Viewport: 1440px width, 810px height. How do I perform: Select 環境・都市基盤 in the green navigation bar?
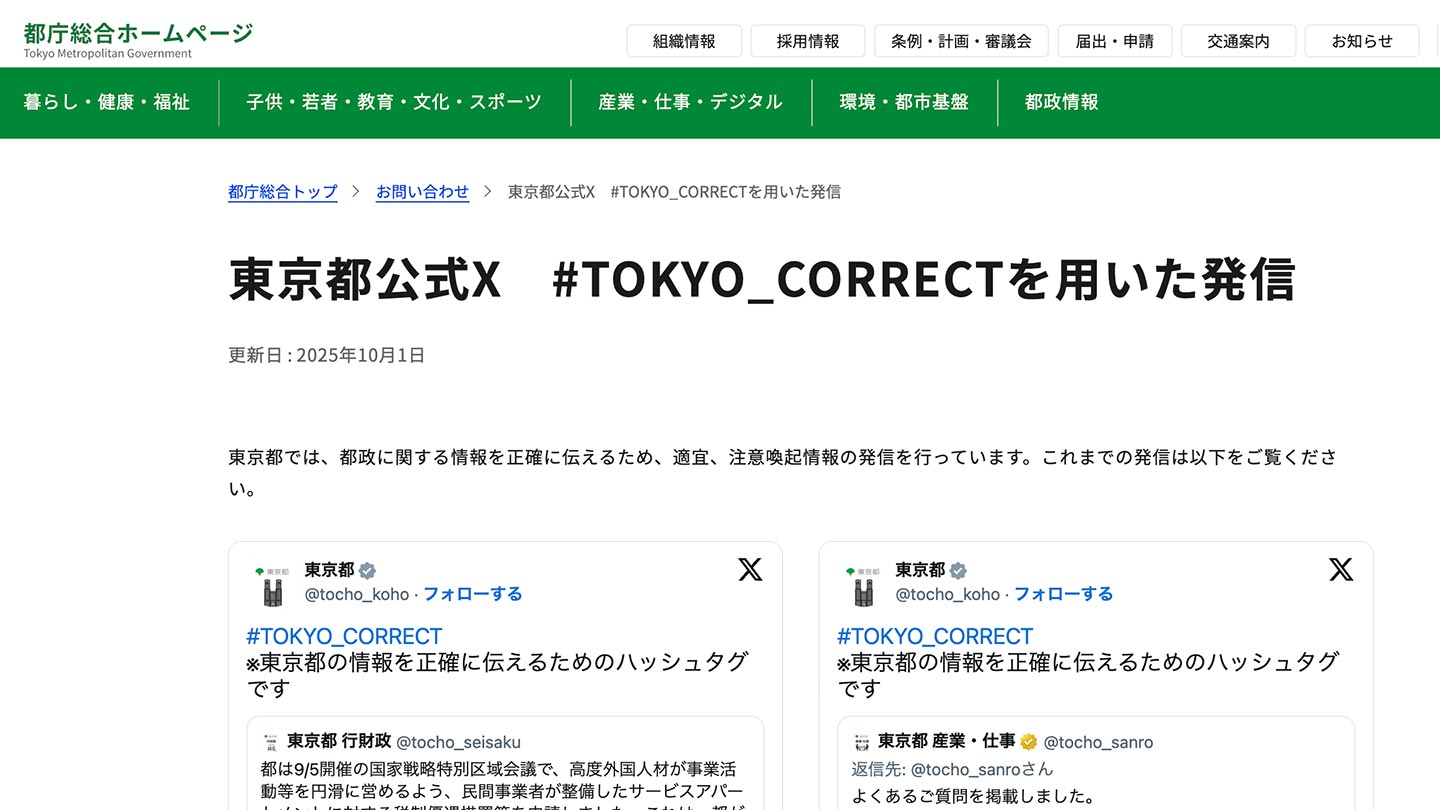(904, 102)
